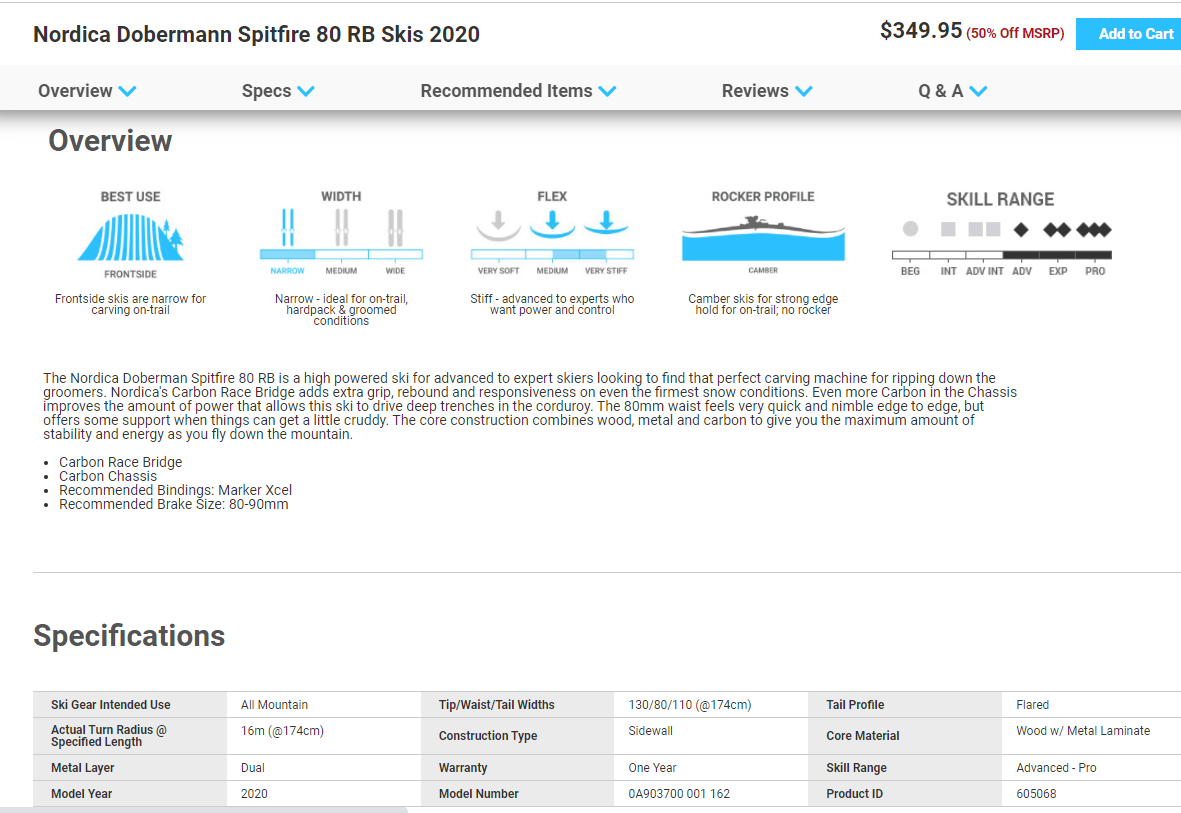Click the All Mountain spec value

tap(274, 704)
